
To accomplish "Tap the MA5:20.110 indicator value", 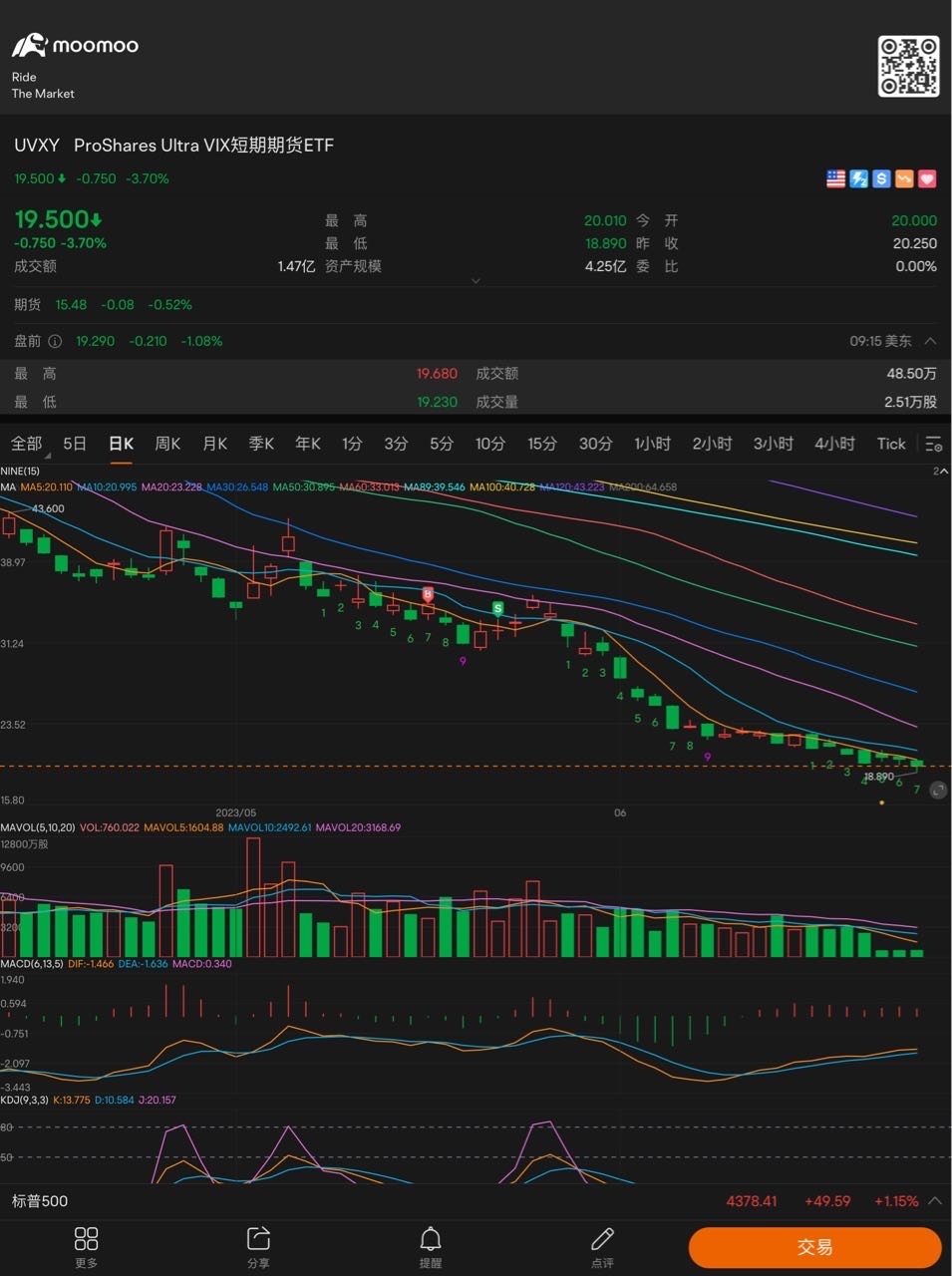I will (x=46, y=487).
